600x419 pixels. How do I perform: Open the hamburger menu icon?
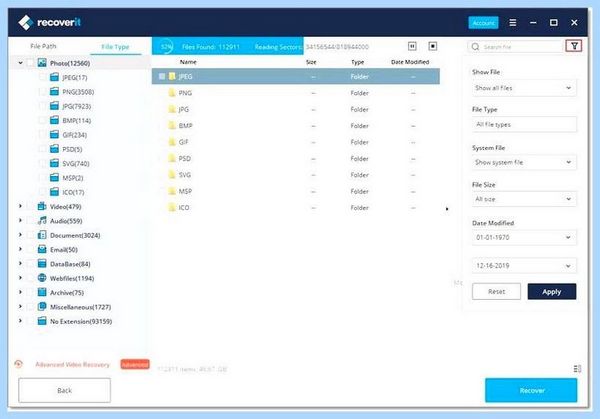coord(513,23)
